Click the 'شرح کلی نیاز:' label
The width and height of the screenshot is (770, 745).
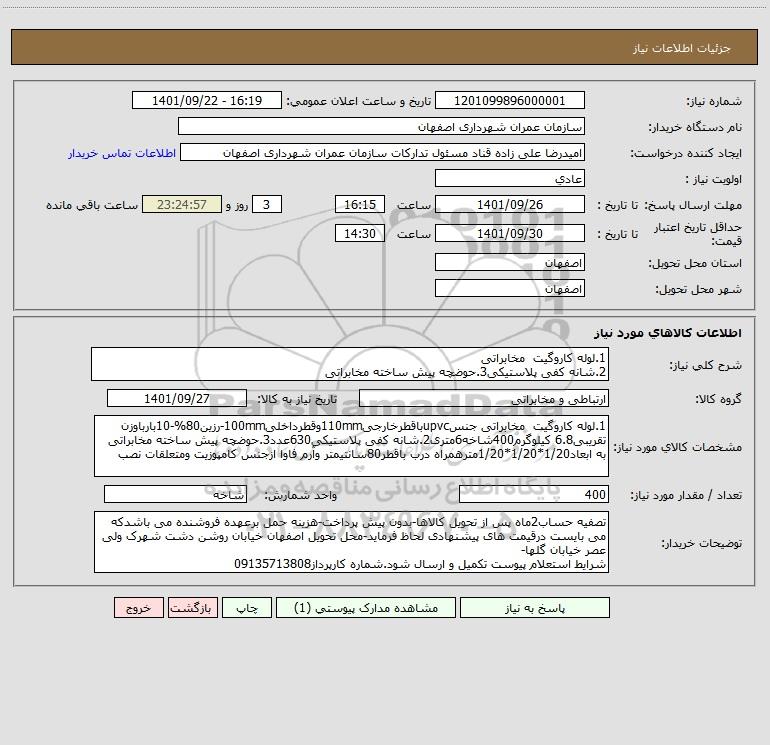706,365
